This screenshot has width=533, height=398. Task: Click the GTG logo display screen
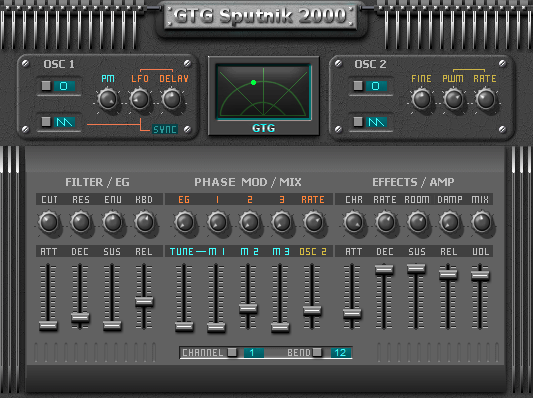263,92
